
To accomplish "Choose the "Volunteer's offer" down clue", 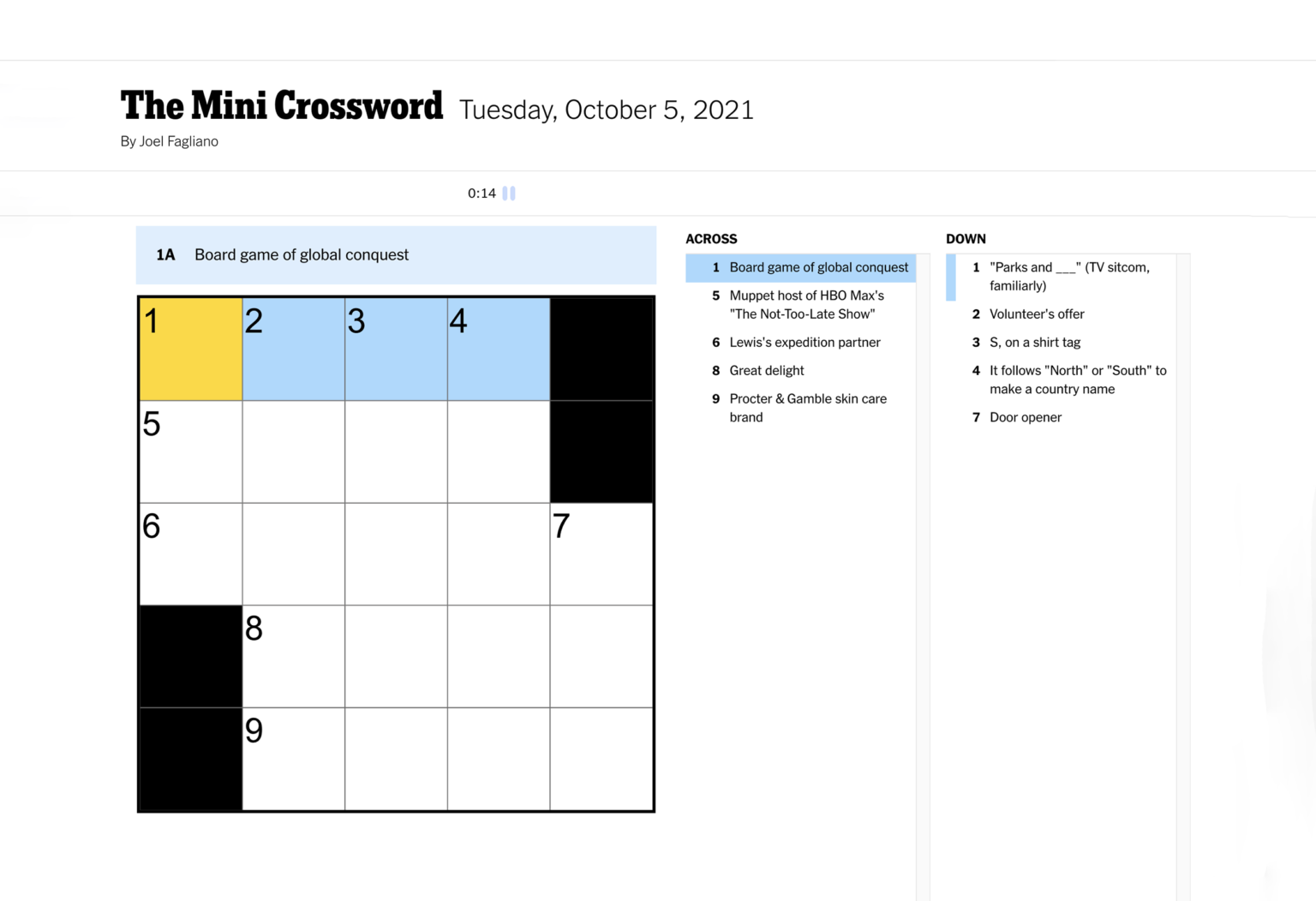I will 1037,314.
